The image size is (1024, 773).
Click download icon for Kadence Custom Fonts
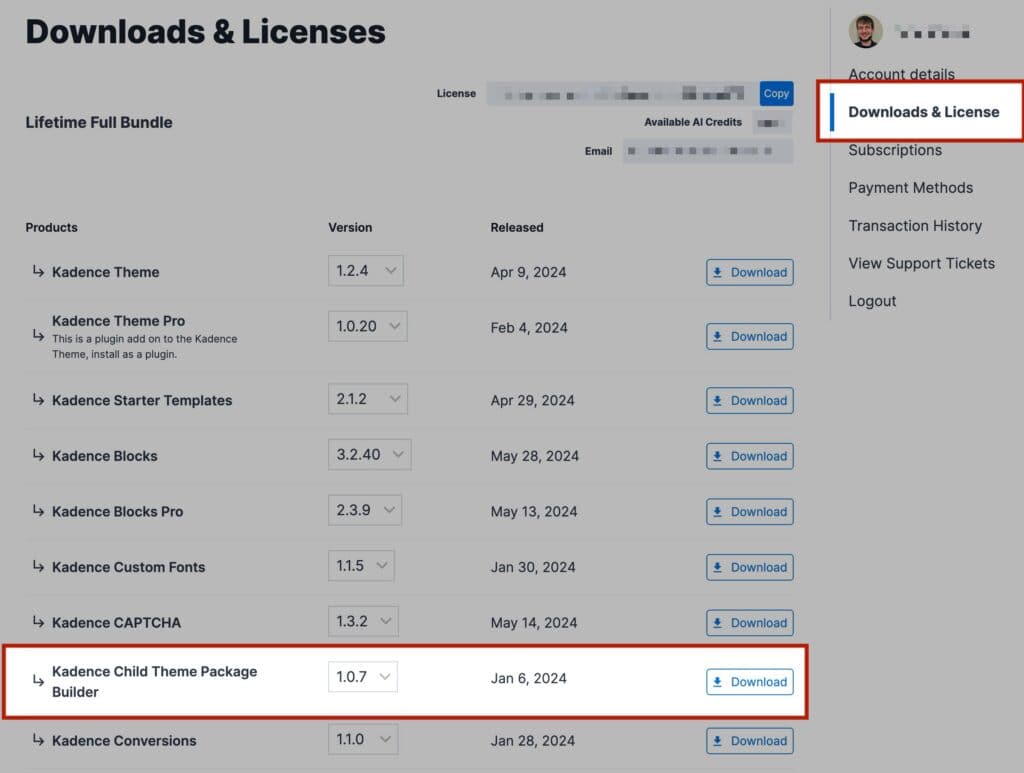pyautogui.click(x=718, y=567)
